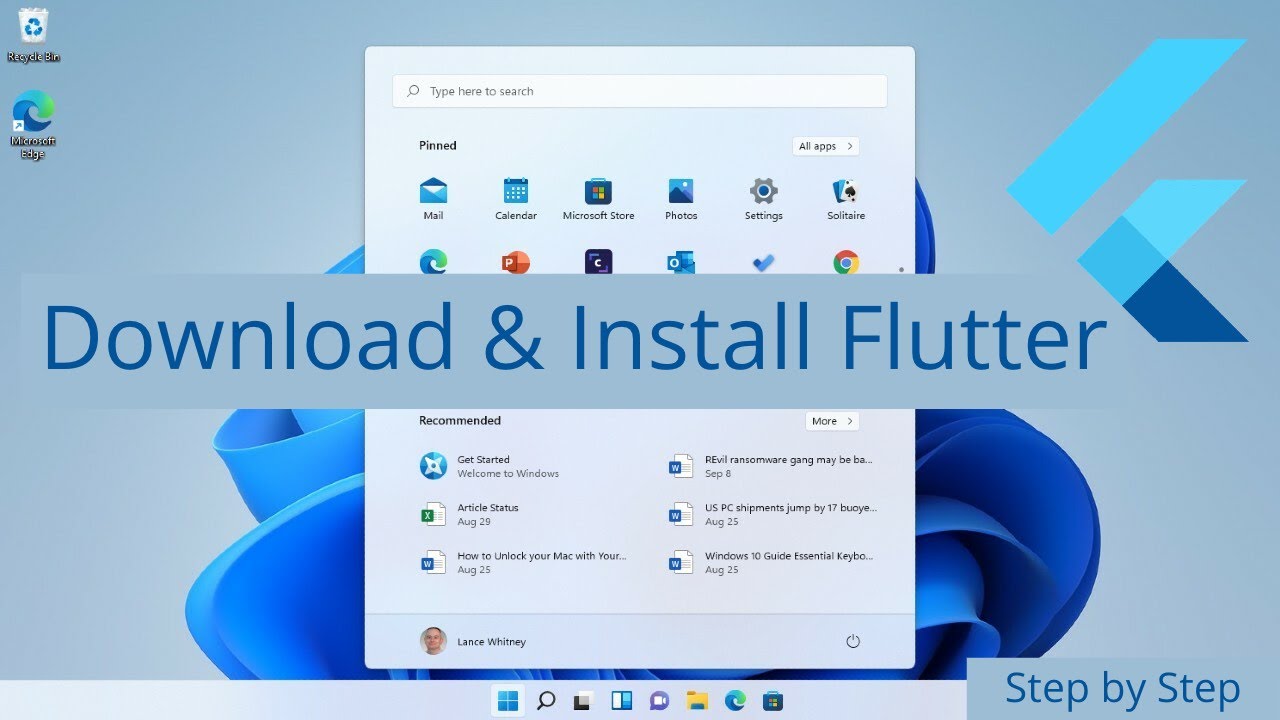This screenshot has width=1280, height=720.
Task: Open pinned Settings gear app
Action: click(764, 199)
